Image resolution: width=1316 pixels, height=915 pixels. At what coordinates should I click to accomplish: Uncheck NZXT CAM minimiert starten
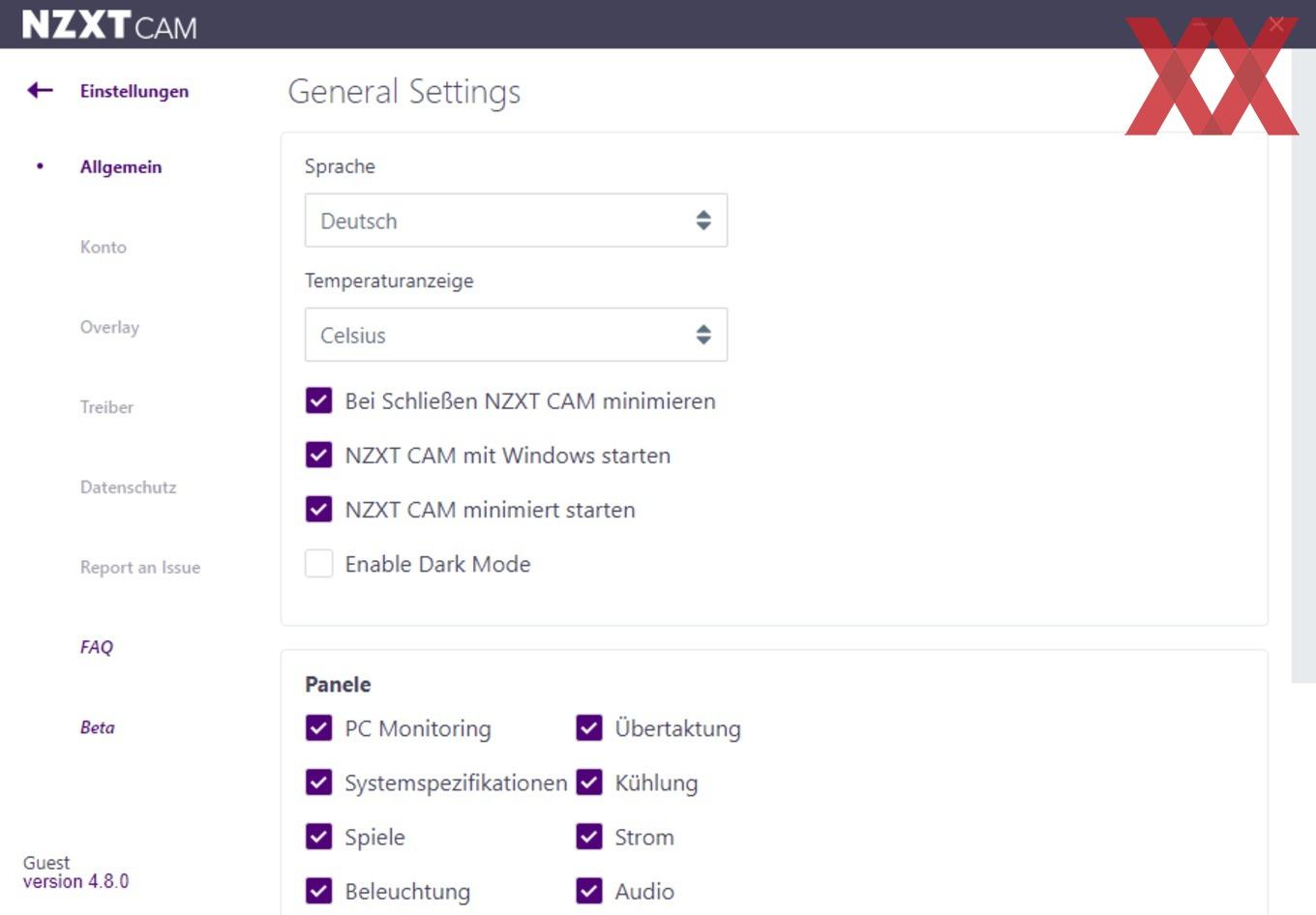(318, 509)
